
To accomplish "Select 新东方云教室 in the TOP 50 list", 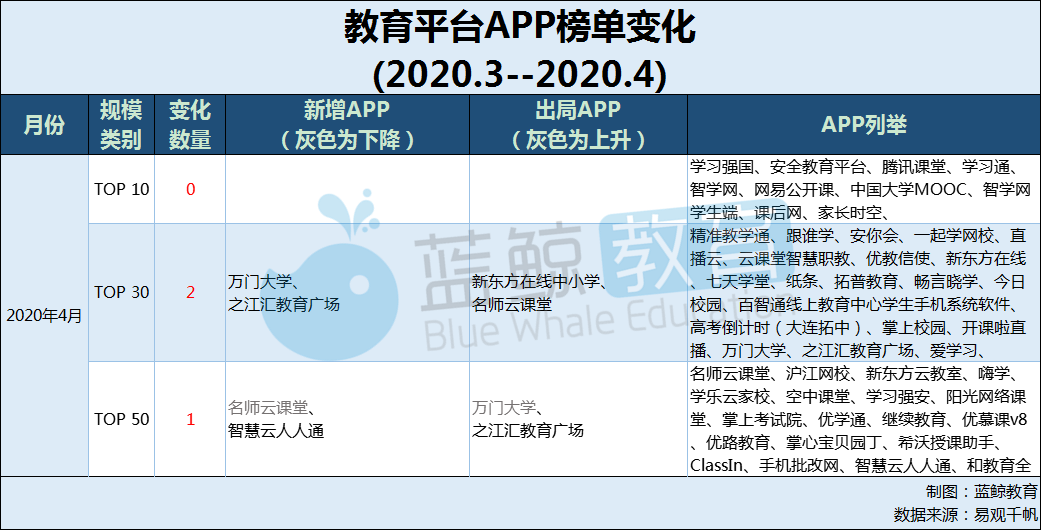I will pyautogui.click(x=914, y=373).
